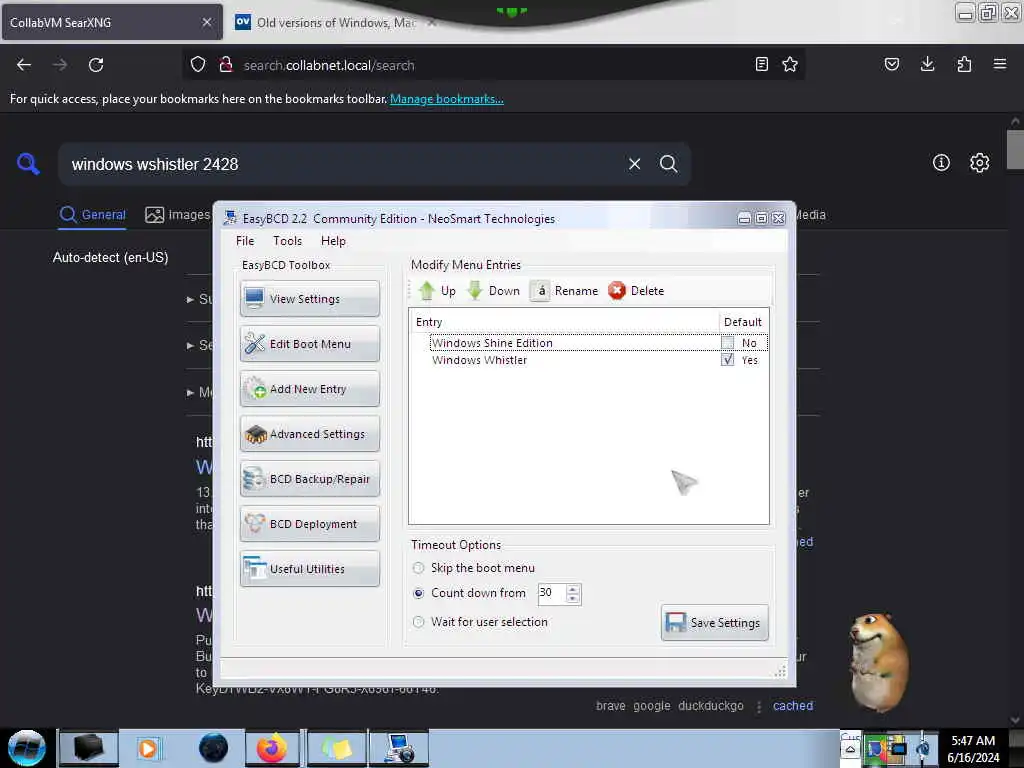The height and width of the screenshot is (768, 1024).
Task: Click the SearXNG search query field
Action: (x=340, y=164)
